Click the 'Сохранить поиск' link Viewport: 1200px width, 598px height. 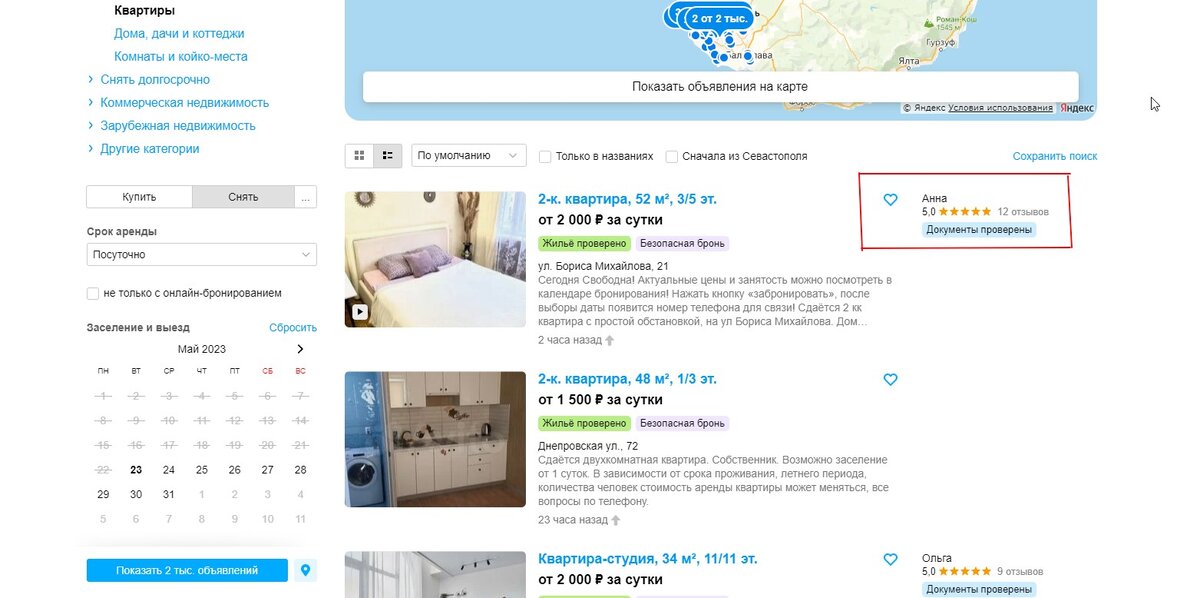coord(1055,156)
